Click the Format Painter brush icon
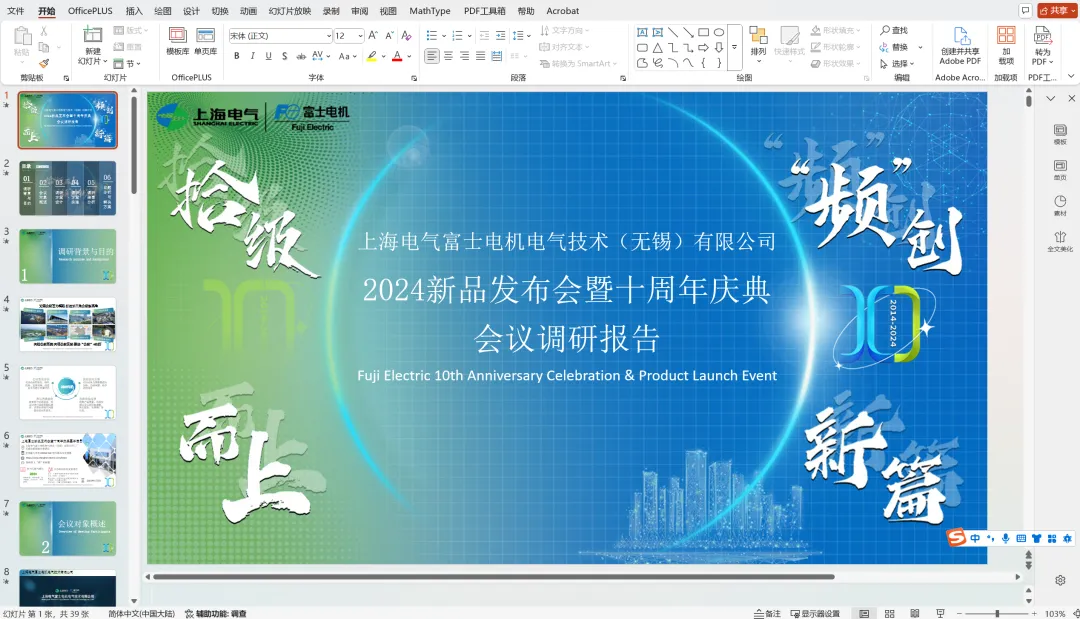 click(x=44, y=63)
